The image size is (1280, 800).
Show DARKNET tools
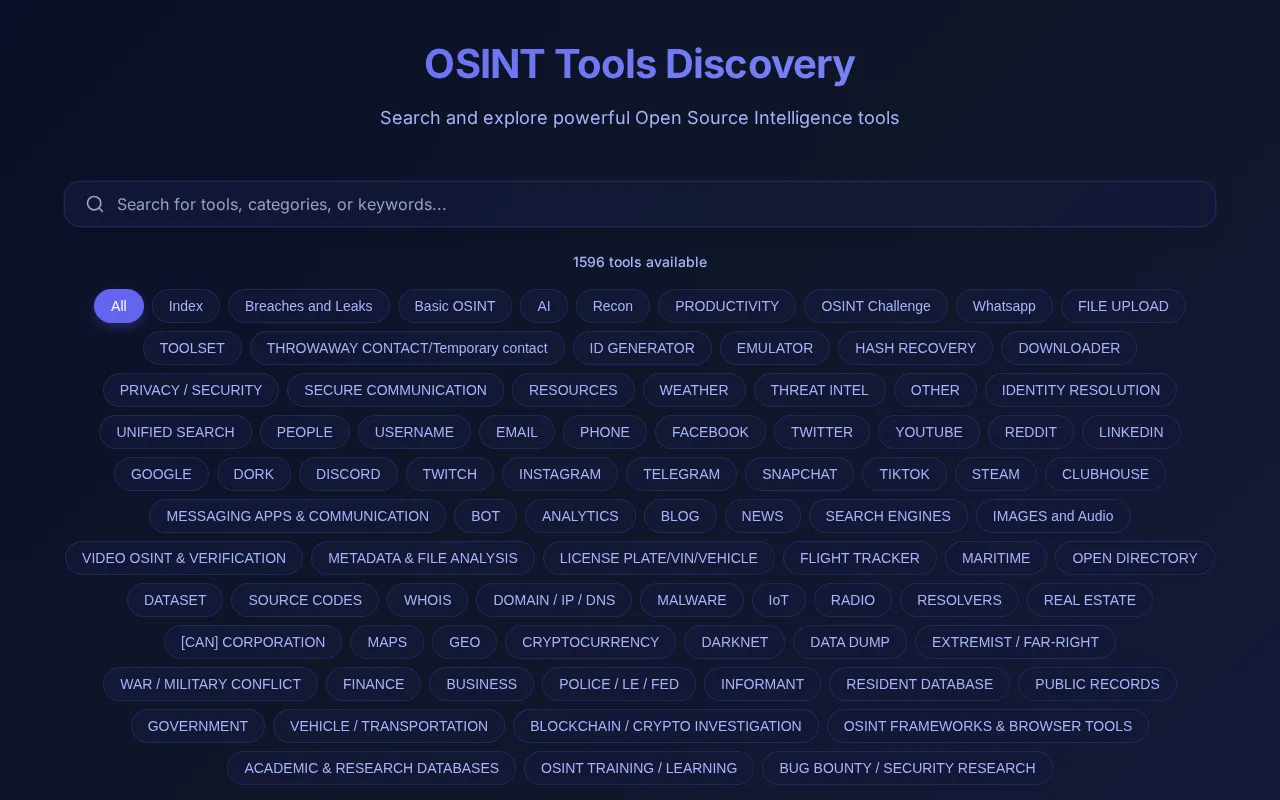pyautogui.click(x=735, y=642)
